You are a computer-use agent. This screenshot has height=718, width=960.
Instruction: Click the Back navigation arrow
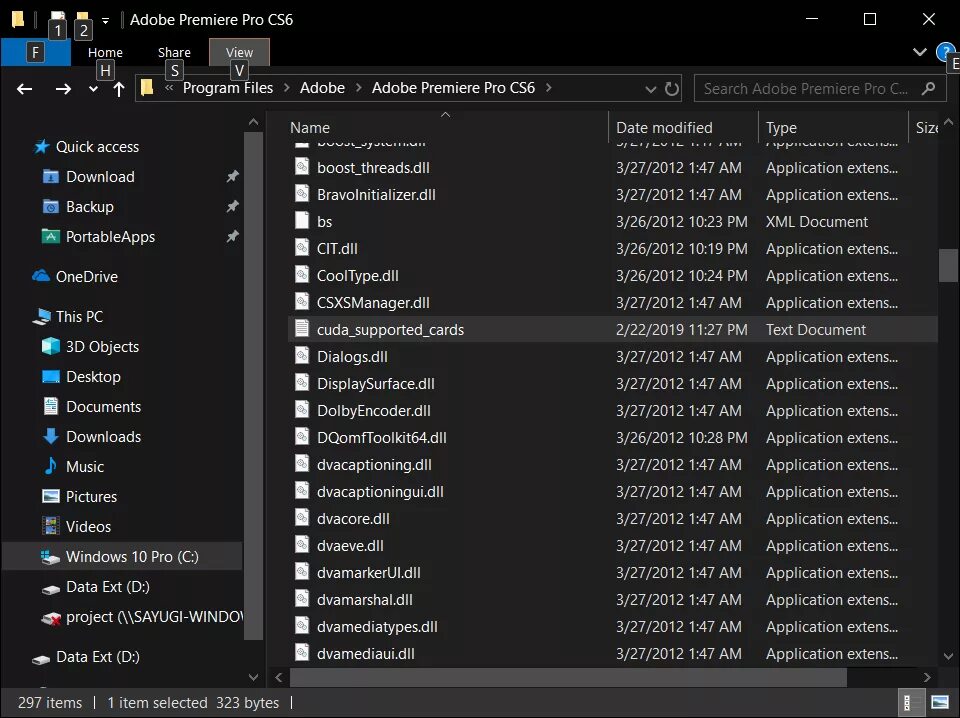(24, 89)
